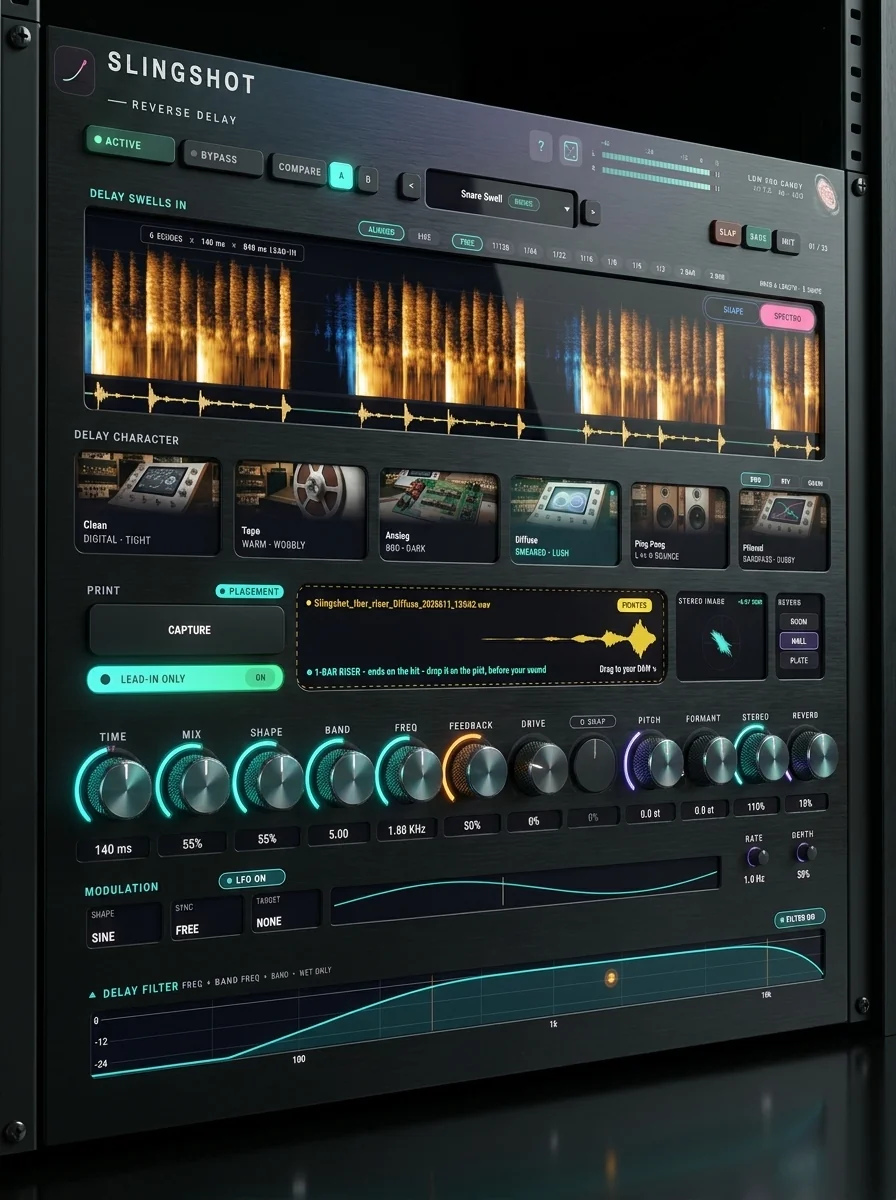This screenshot has height=1200, width=896.
Task: Select the 1/16 note division
Action: [586, 258]
